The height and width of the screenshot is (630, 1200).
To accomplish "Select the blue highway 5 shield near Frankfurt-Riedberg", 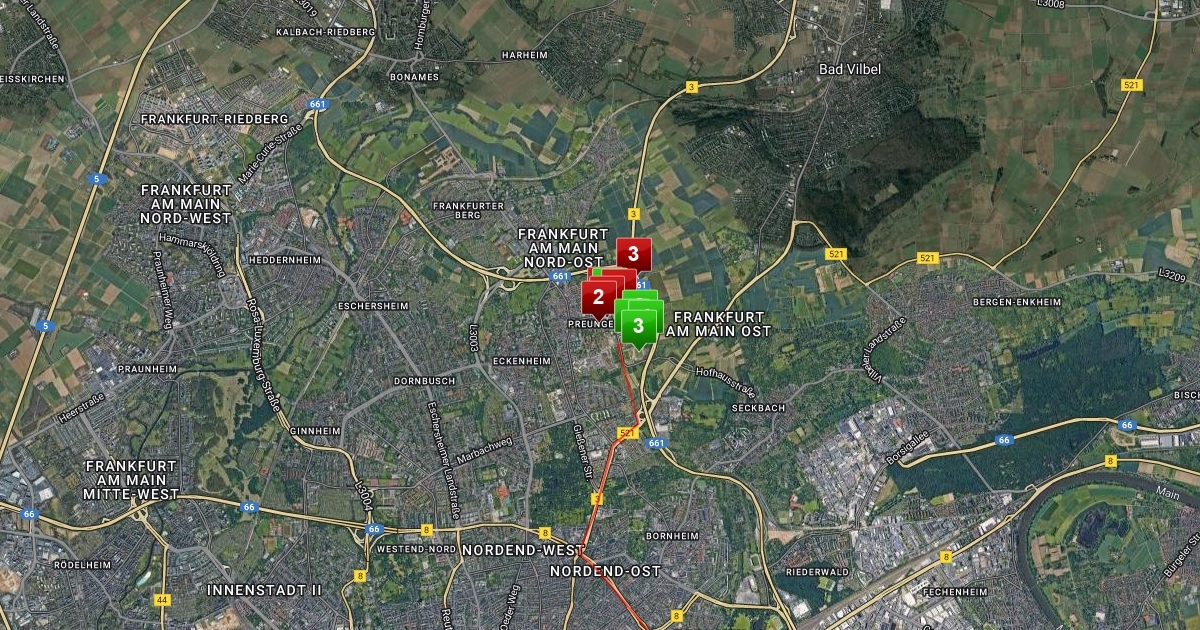I will tap(97, 179).
